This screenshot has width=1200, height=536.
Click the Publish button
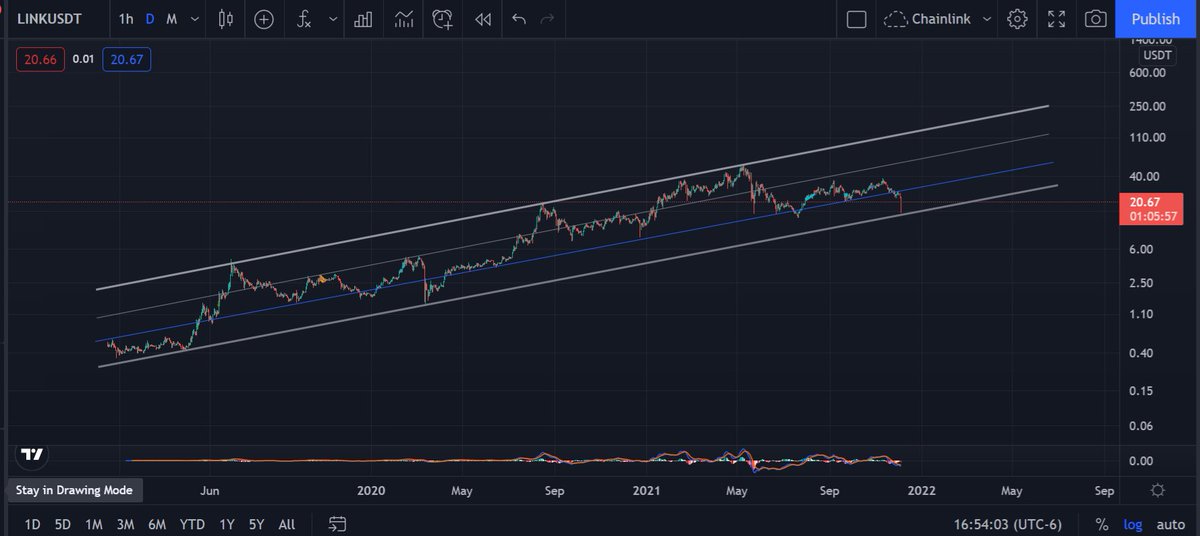(1156, 19)
